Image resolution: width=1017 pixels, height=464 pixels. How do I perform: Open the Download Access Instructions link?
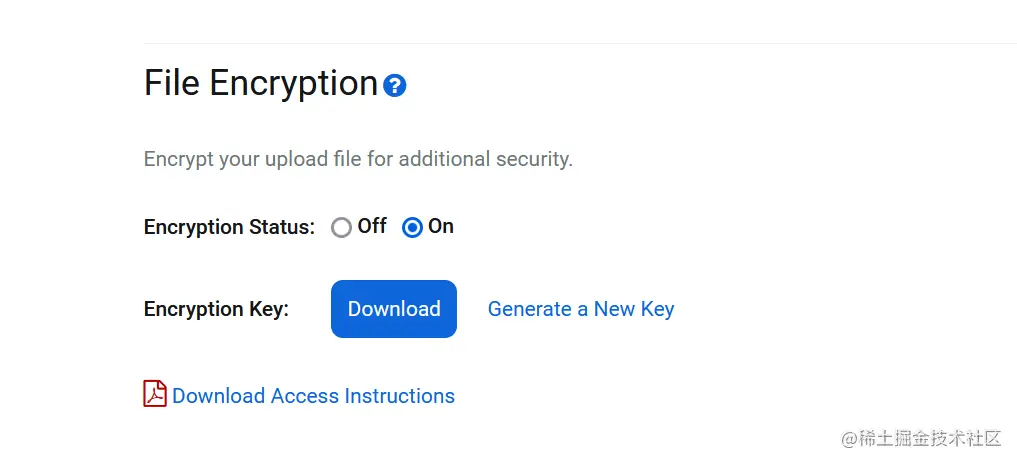(313, 396)
